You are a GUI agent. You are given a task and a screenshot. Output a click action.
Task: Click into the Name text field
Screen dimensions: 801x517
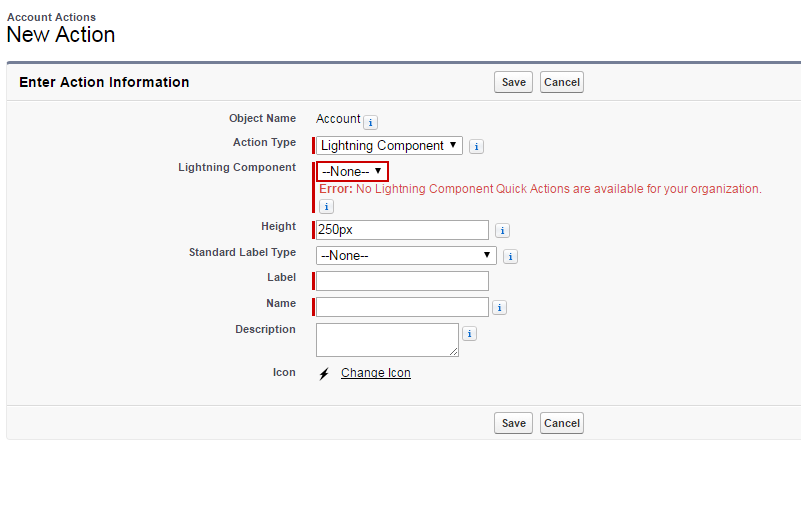[x=402, y=307]
